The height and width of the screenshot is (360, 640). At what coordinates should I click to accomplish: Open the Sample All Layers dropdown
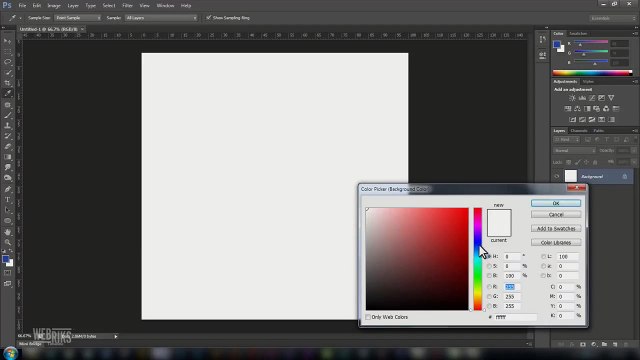(x=161, y=18)
